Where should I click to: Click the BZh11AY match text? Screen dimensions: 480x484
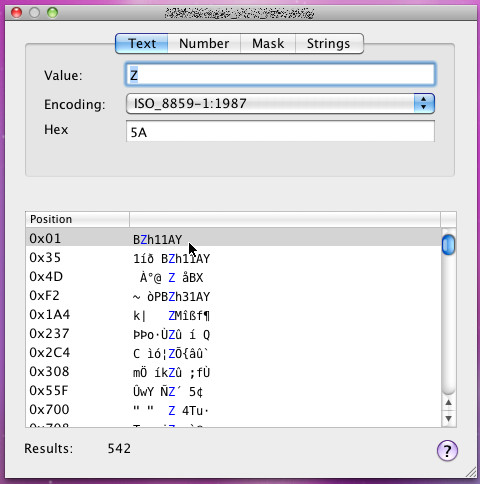pos(157,240)
